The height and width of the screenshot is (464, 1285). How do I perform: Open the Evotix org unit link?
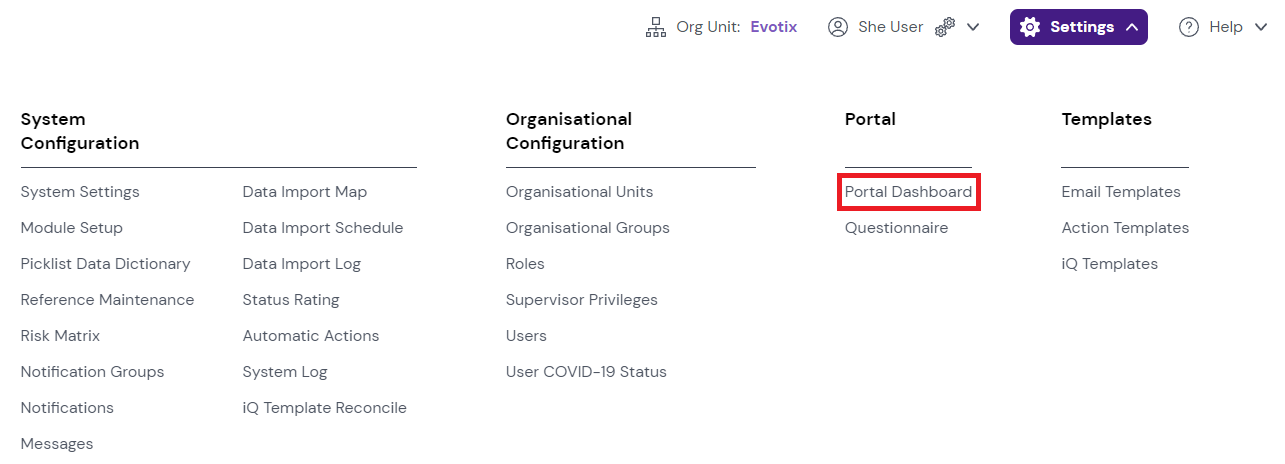click(x=773, y=27)
